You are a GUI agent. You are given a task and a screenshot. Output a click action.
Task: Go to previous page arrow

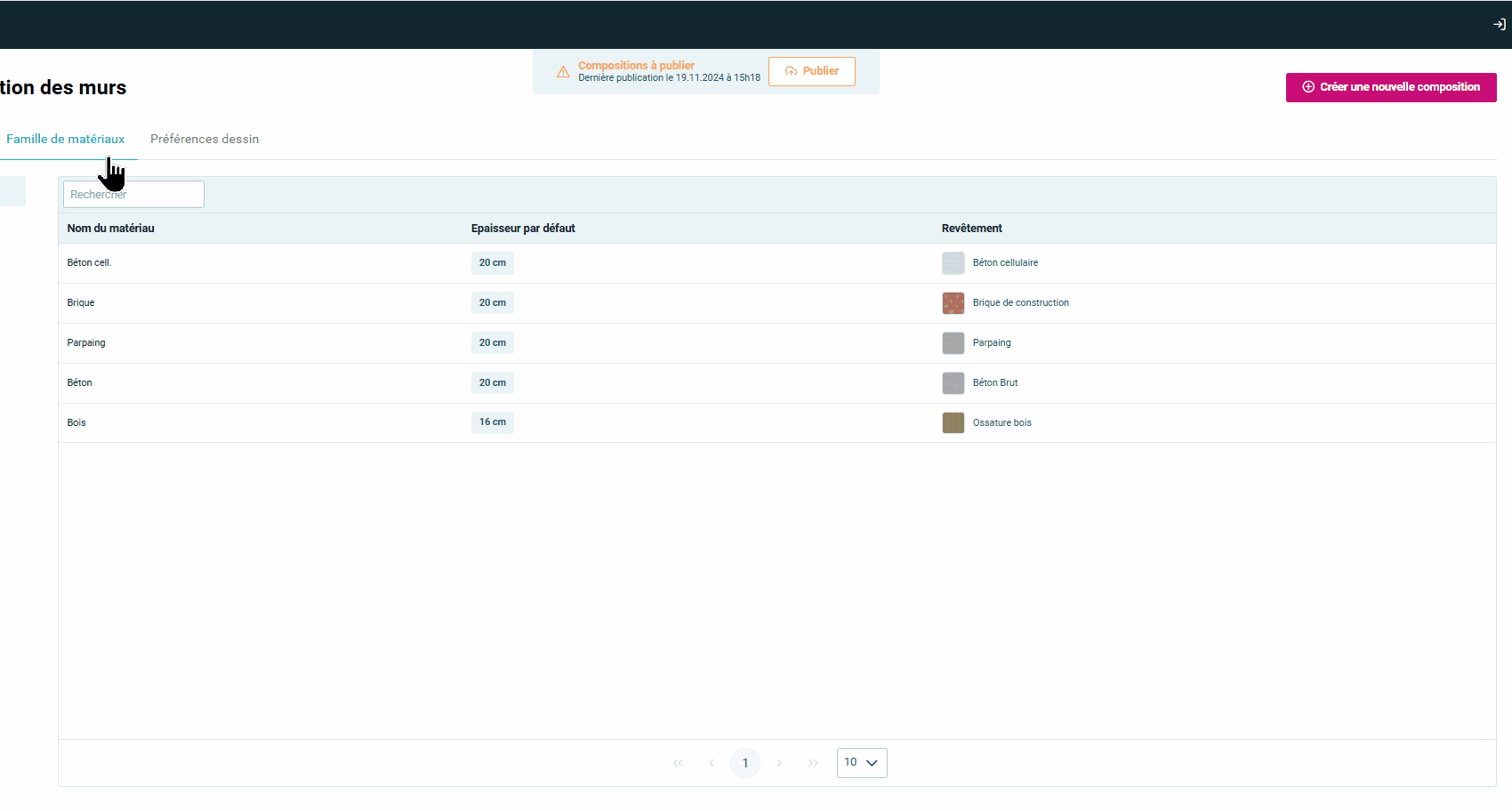tap(712, 763)
